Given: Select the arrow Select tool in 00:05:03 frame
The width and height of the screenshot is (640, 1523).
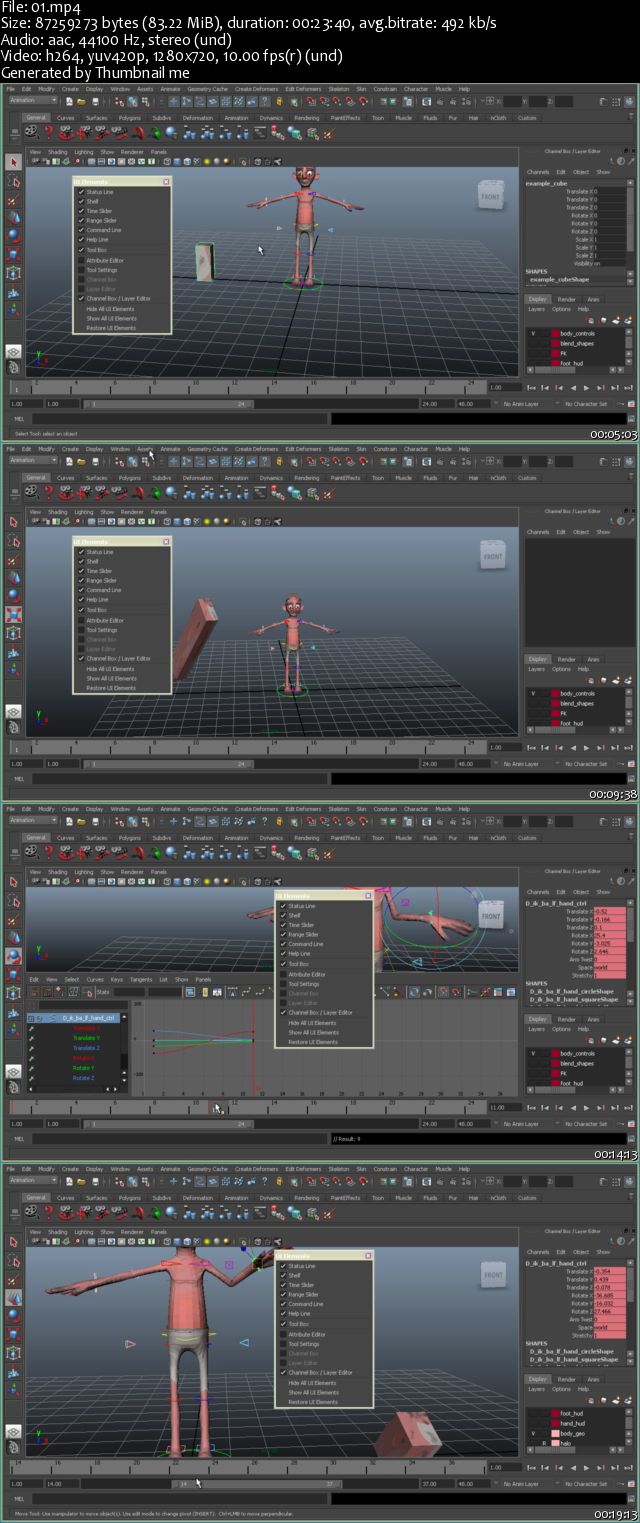Looking at the screenshot, I should tap(14, 162).
